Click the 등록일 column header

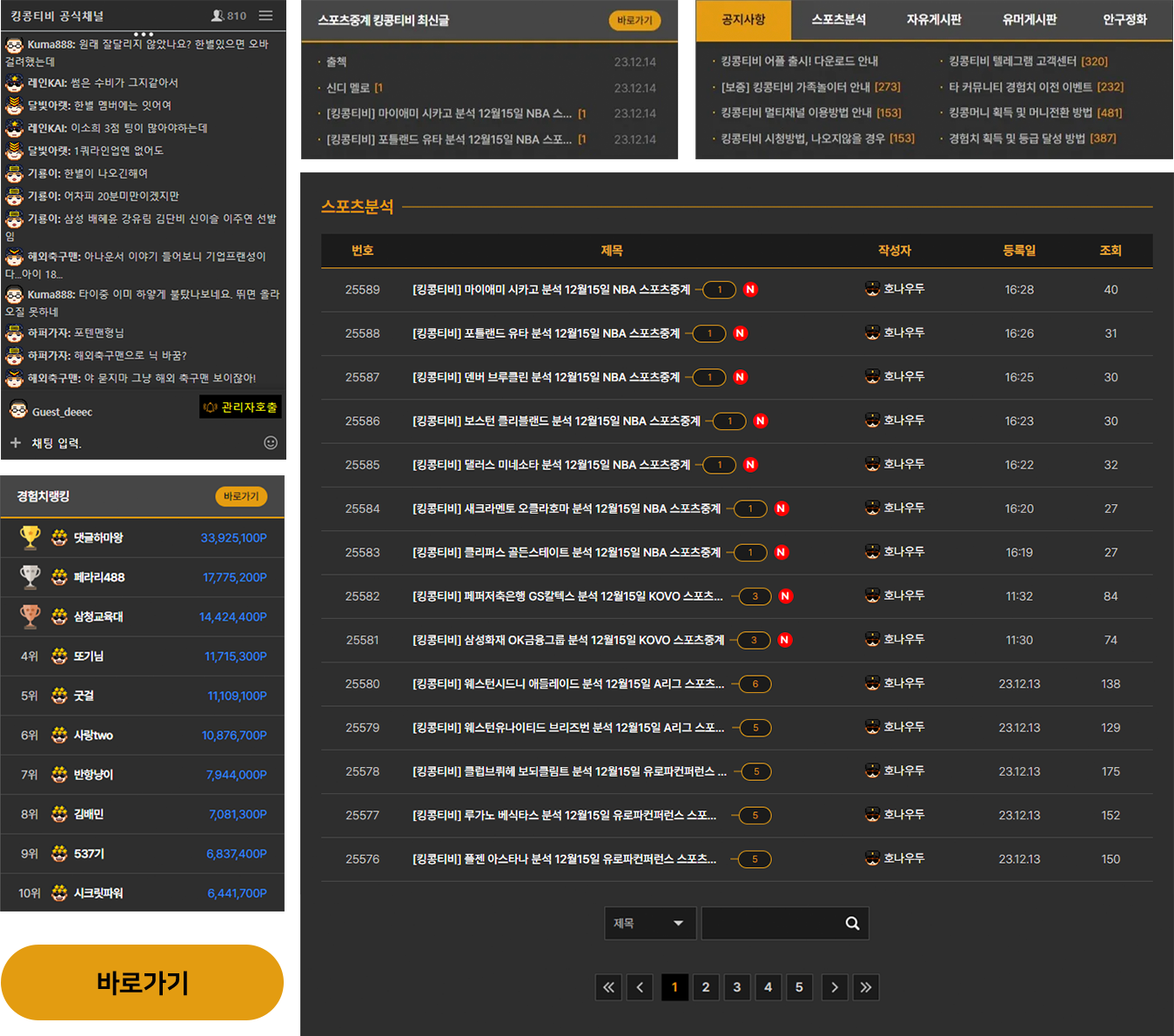pyautogui.click(x=1019, y=251)
